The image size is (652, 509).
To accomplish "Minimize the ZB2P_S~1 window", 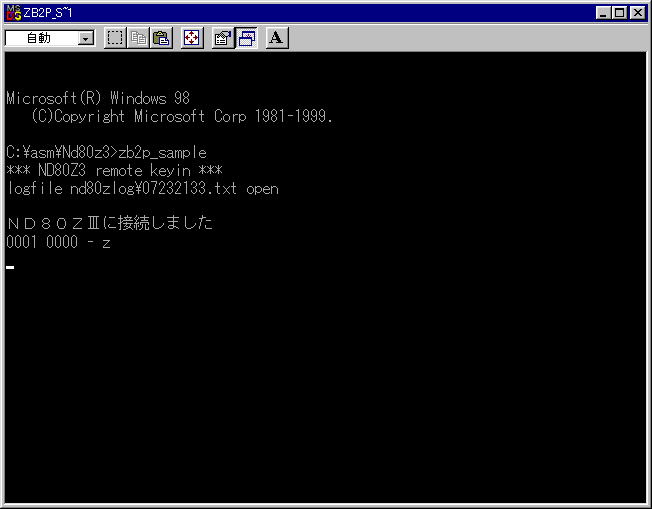I will click(x=603, y=13).
